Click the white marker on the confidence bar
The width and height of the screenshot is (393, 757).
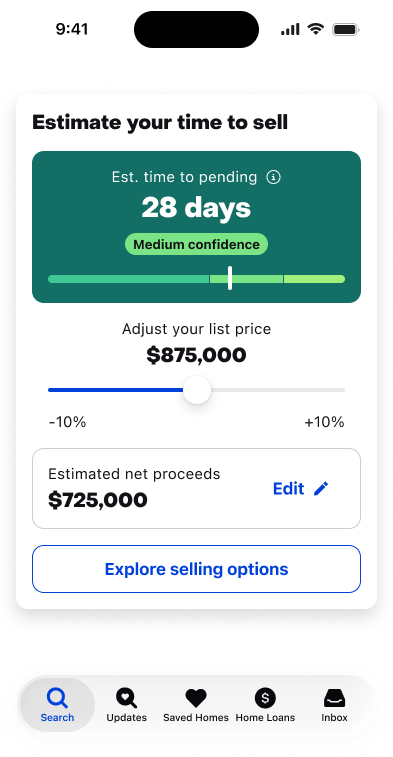click(230, 278)
